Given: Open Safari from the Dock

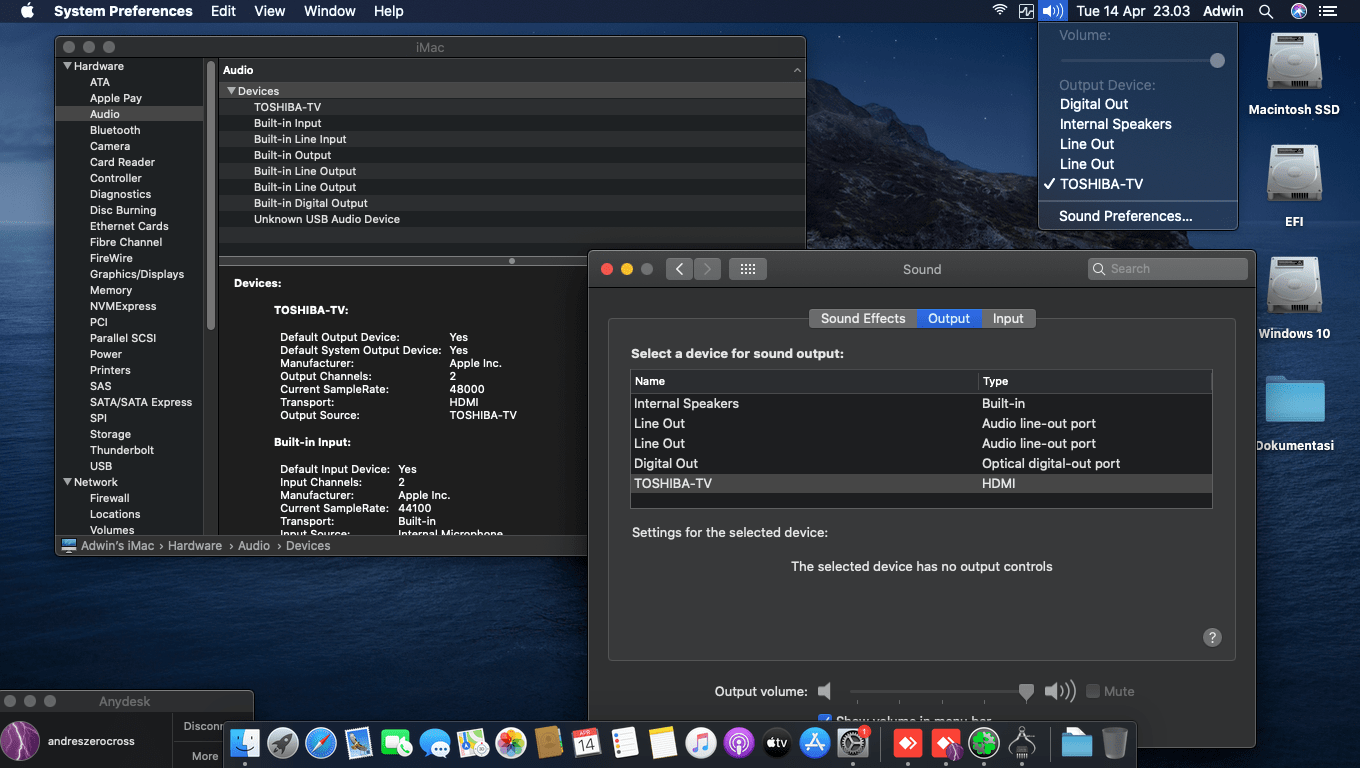Looking at the screenshot, I should pos(321,743).
